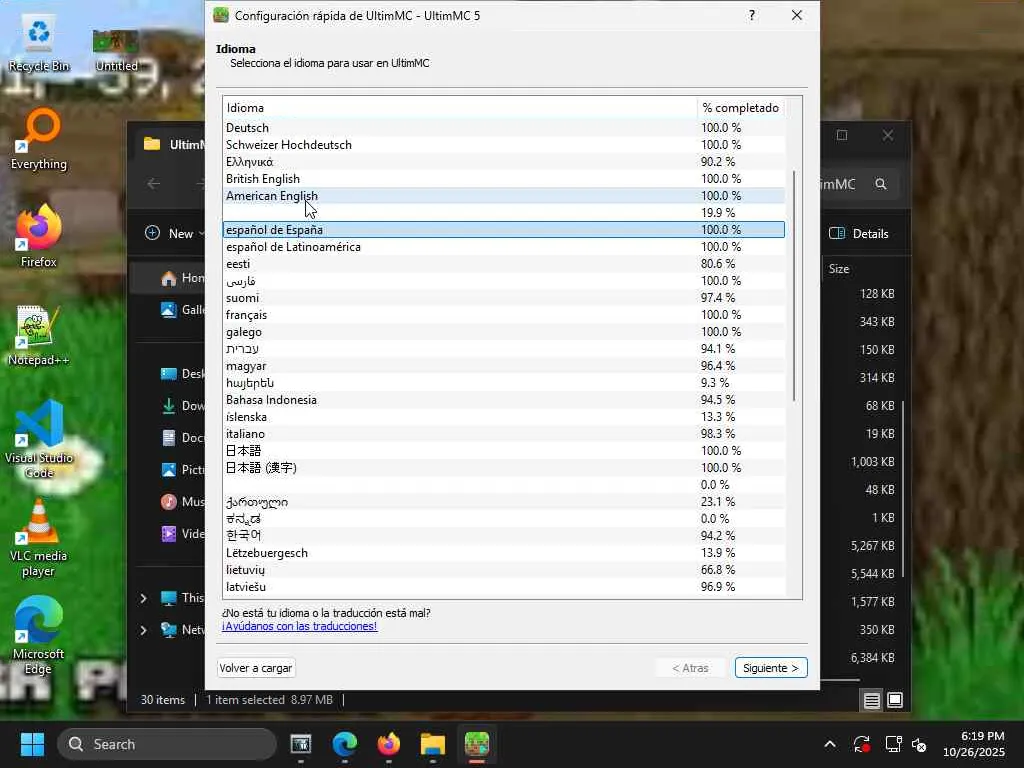Click the Siguiente button

coord(771,667)
